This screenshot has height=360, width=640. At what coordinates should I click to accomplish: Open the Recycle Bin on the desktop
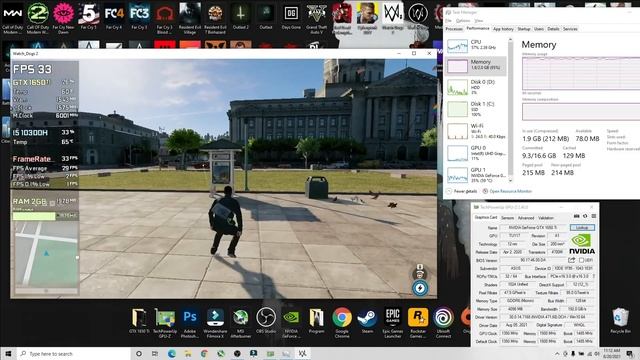coord(620,321)
